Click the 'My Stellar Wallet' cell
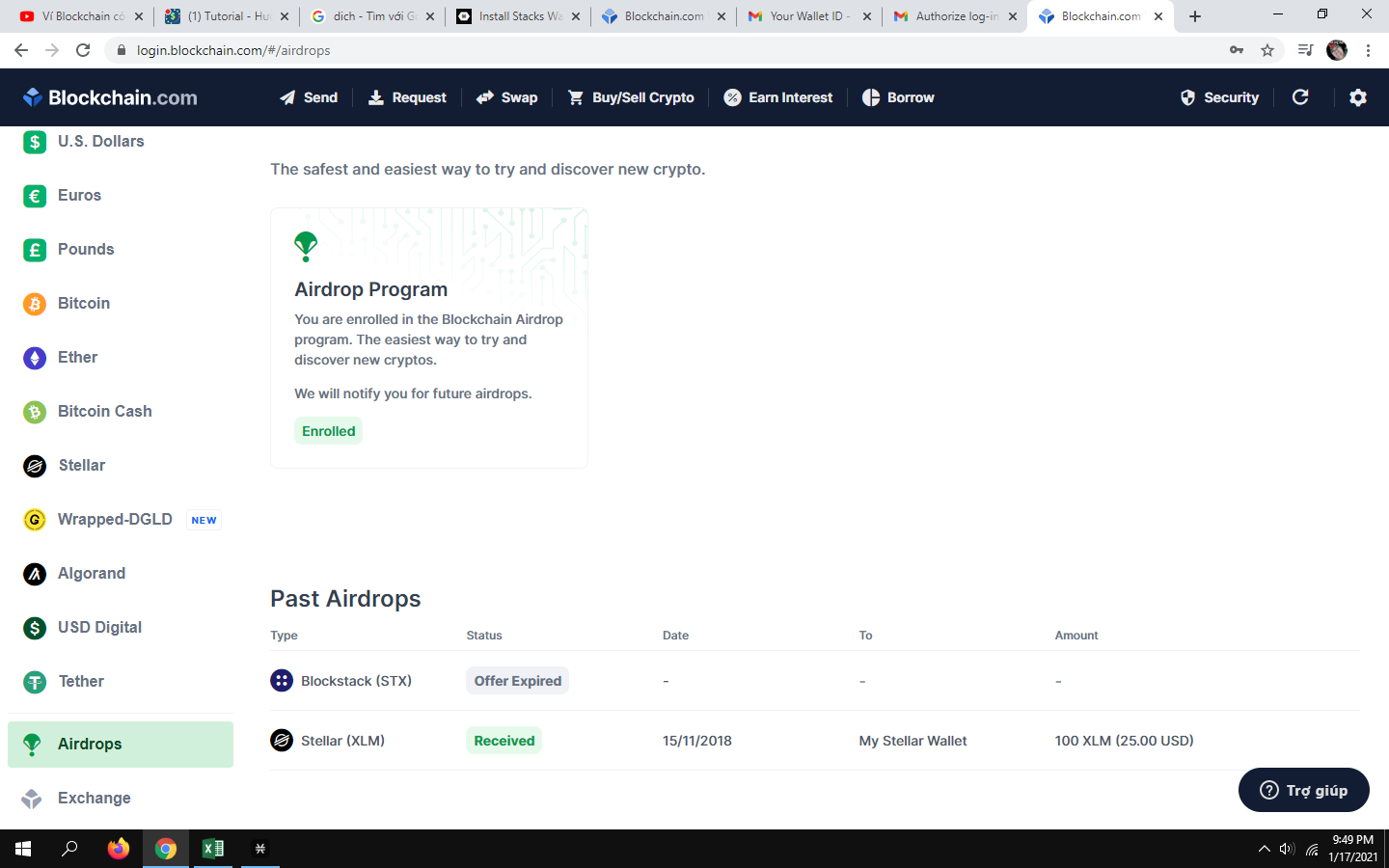The image size is (1389, 868). 913,741
